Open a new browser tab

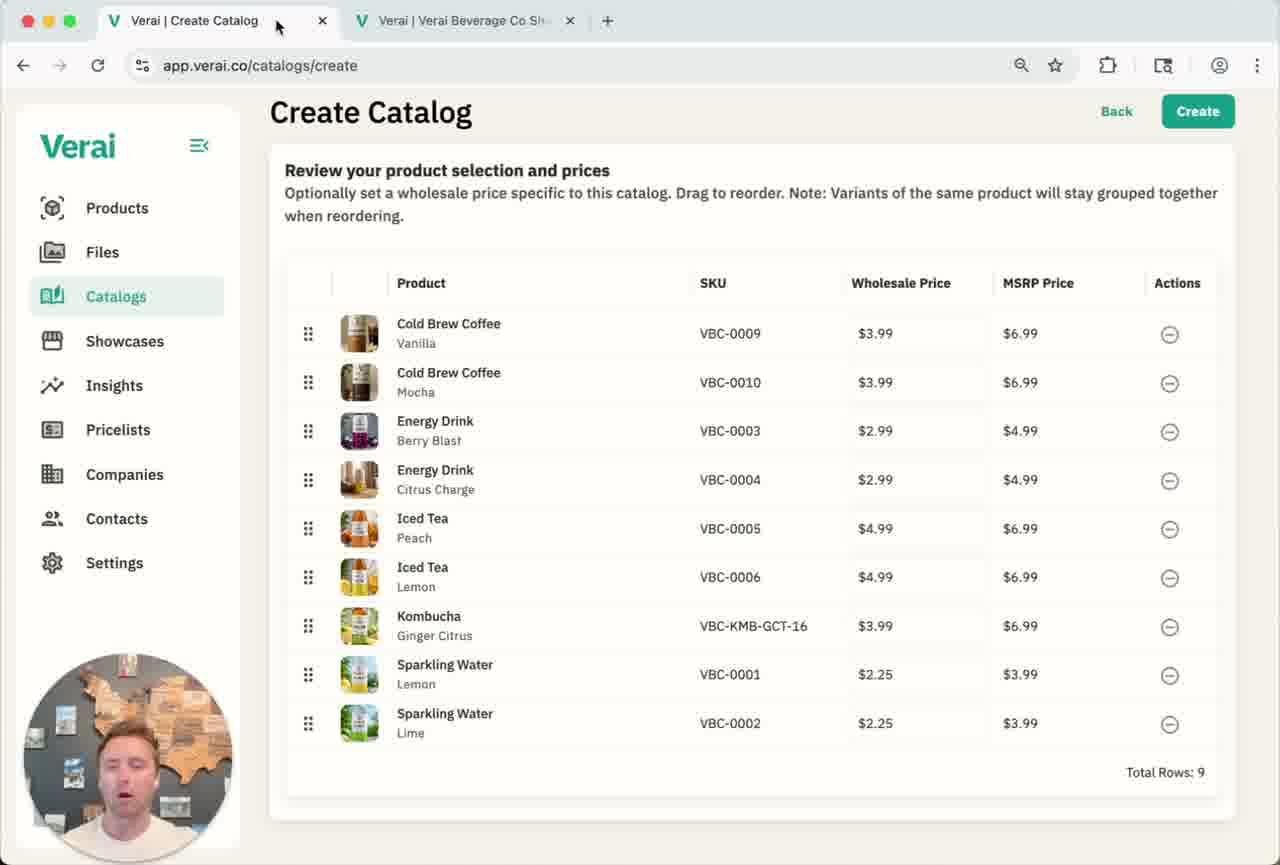(x=607, y=21)
